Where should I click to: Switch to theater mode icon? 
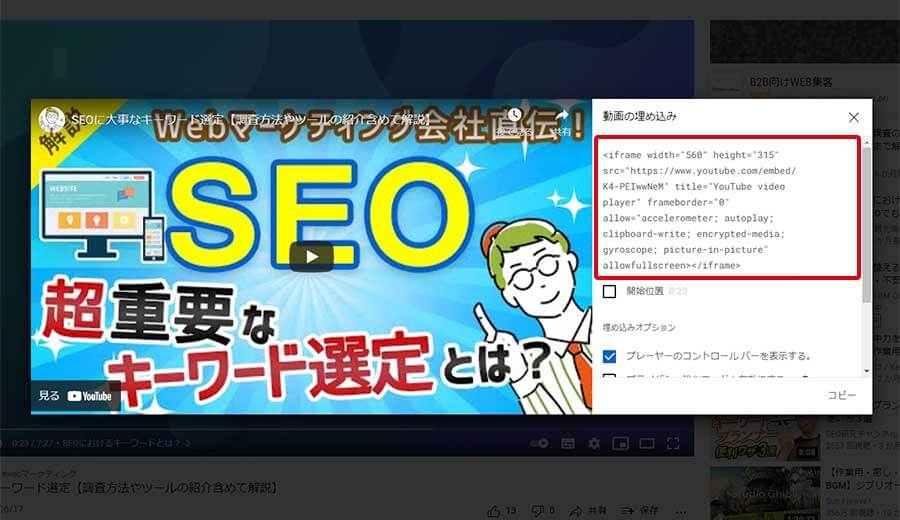[x=647, y=444]
